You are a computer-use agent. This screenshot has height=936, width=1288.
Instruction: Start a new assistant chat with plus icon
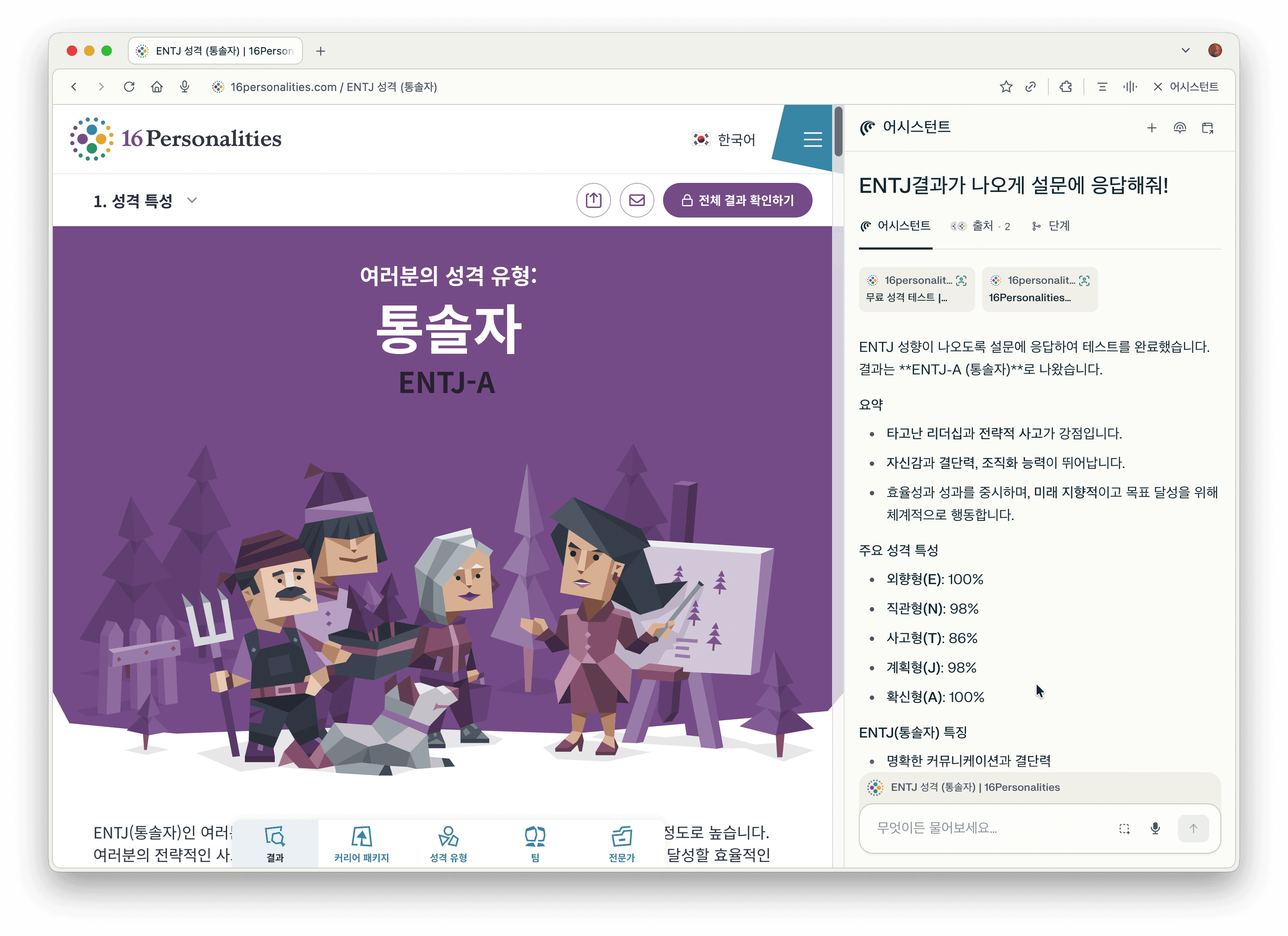(1151, 128)
